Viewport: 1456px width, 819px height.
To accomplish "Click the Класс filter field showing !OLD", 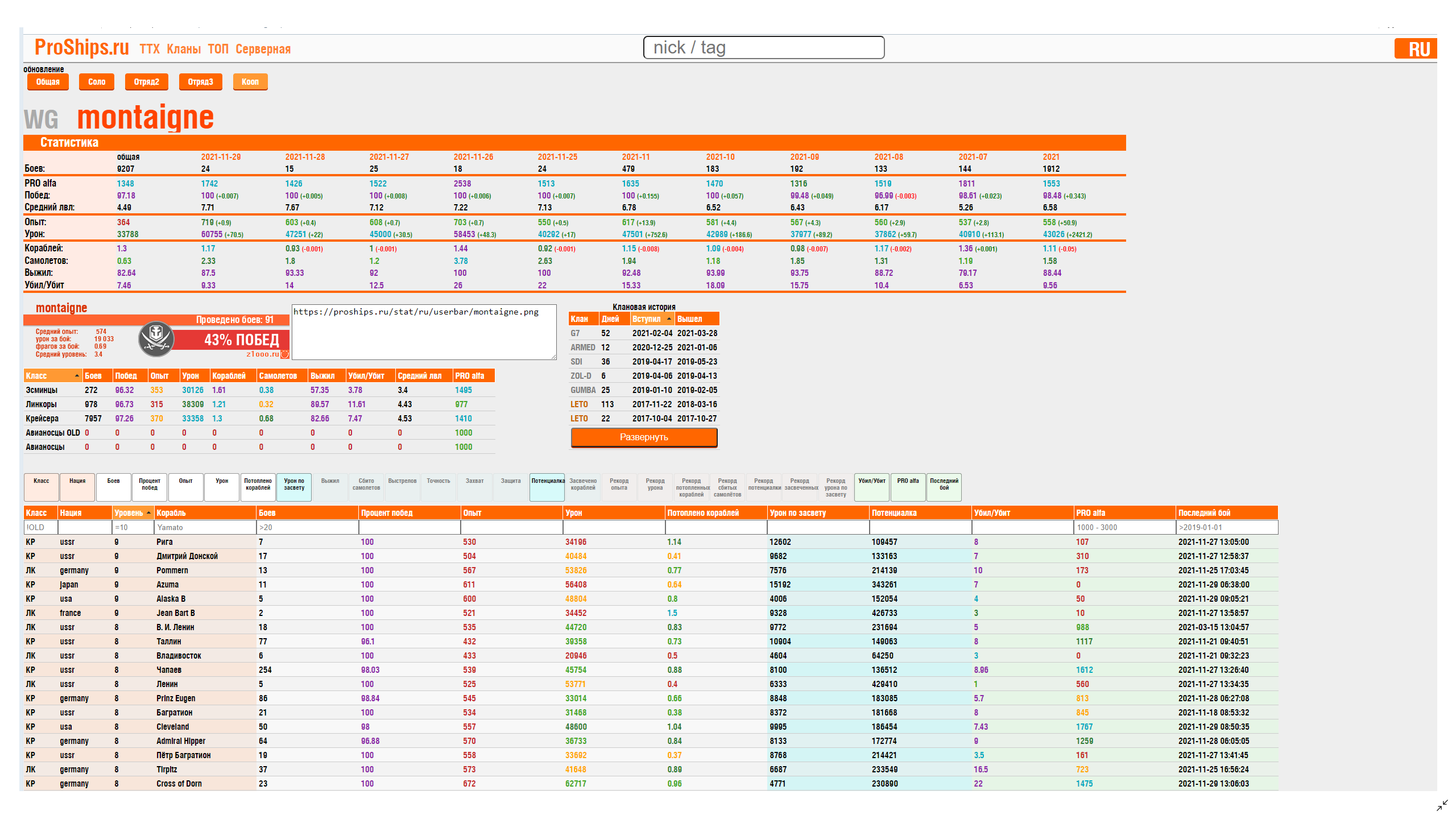I will point(41,527).
